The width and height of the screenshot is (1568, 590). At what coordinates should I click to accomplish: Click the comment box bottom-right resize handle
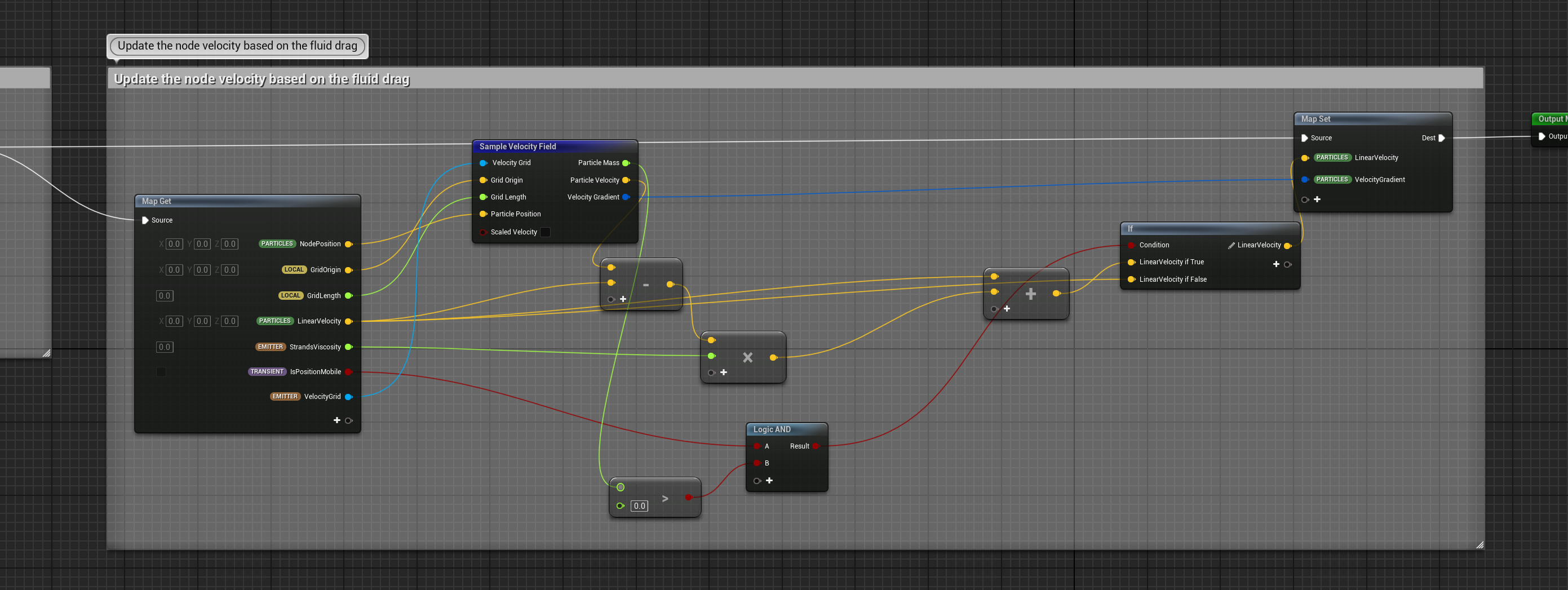click(1479, 545)
